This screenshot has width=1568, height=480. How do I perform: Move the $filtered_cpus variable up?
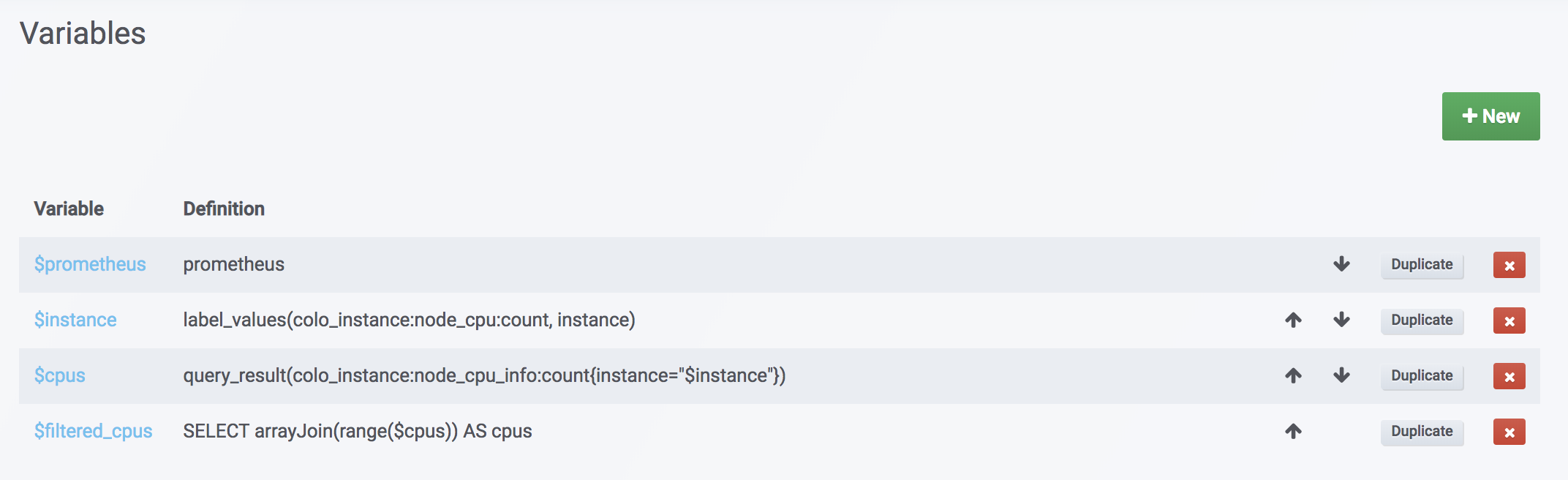[1294, 432]
